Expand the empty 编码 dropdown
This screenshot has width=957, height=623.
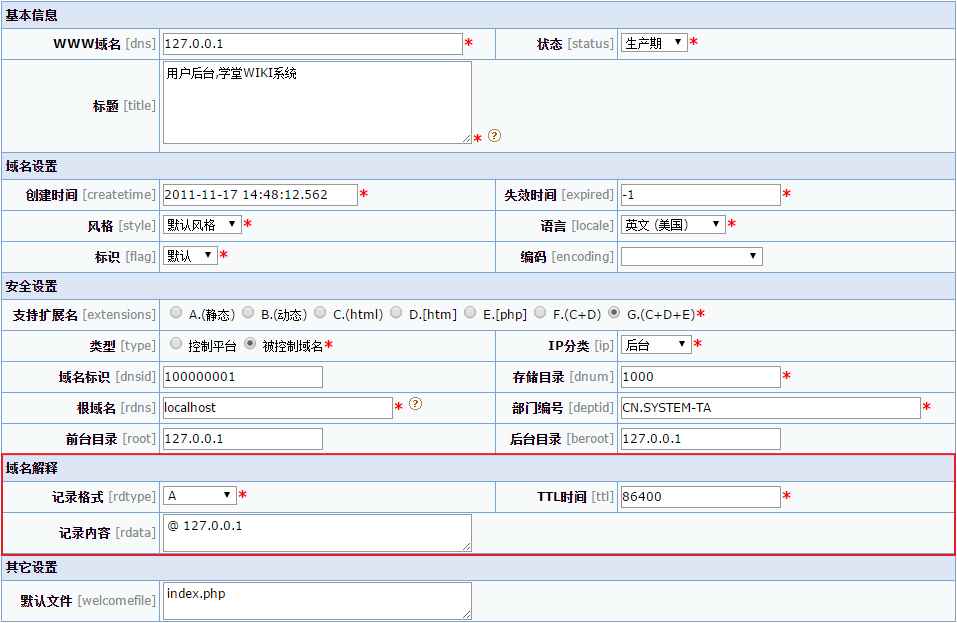(x=691, y=255)
